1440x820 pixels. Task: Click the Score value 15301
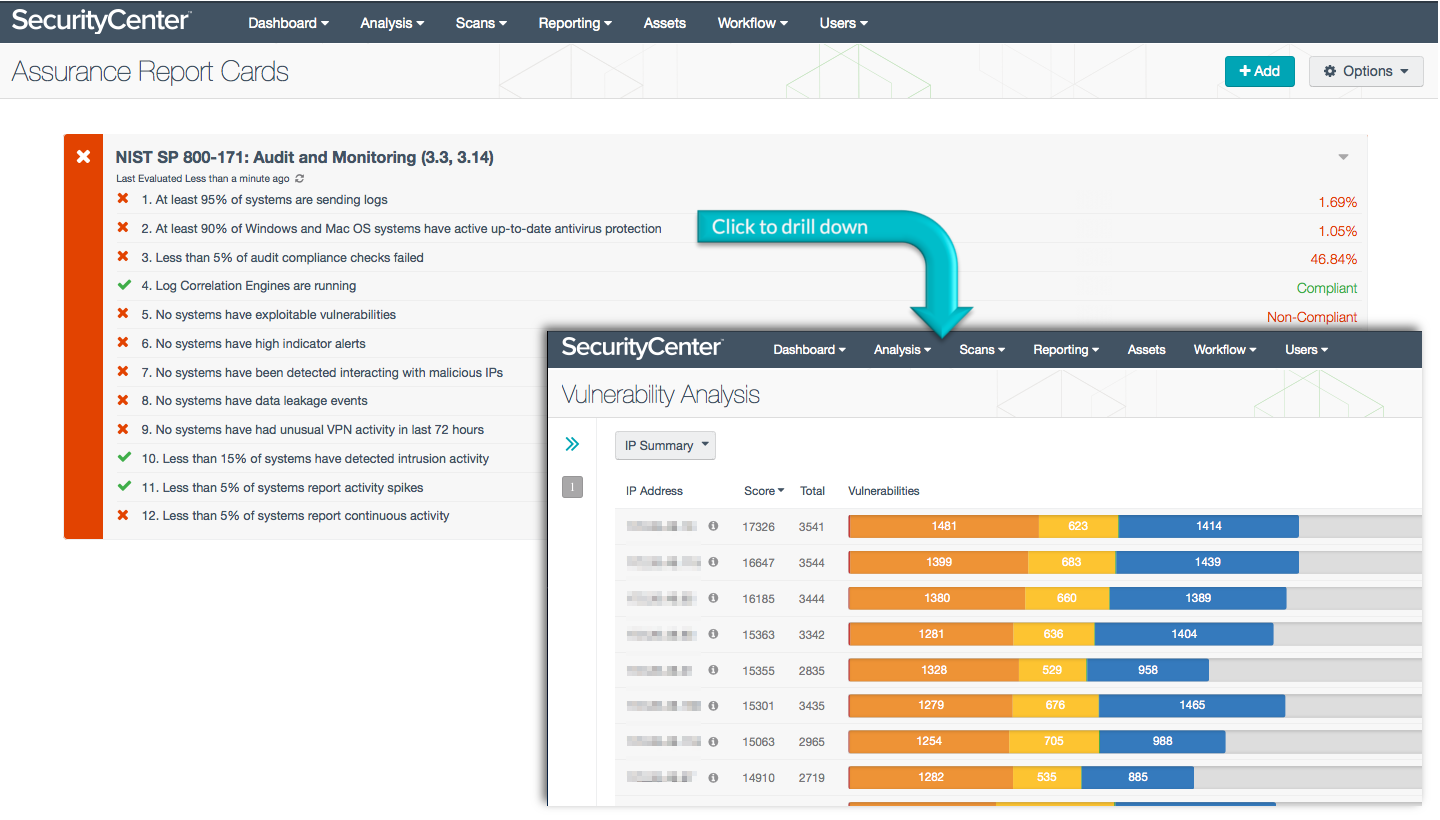pyautogui.click(x=758, y=706)
